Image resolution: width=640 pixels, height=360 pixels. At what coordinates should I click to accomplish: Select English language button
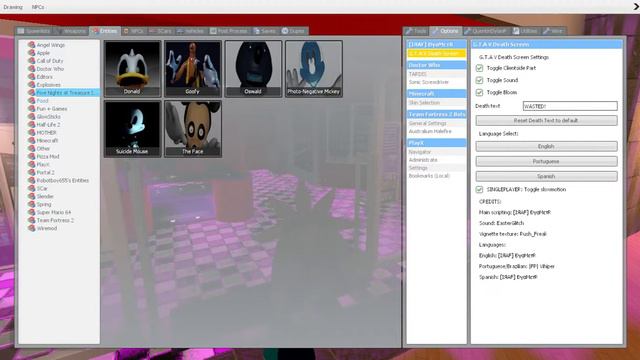tap(547, 146)
